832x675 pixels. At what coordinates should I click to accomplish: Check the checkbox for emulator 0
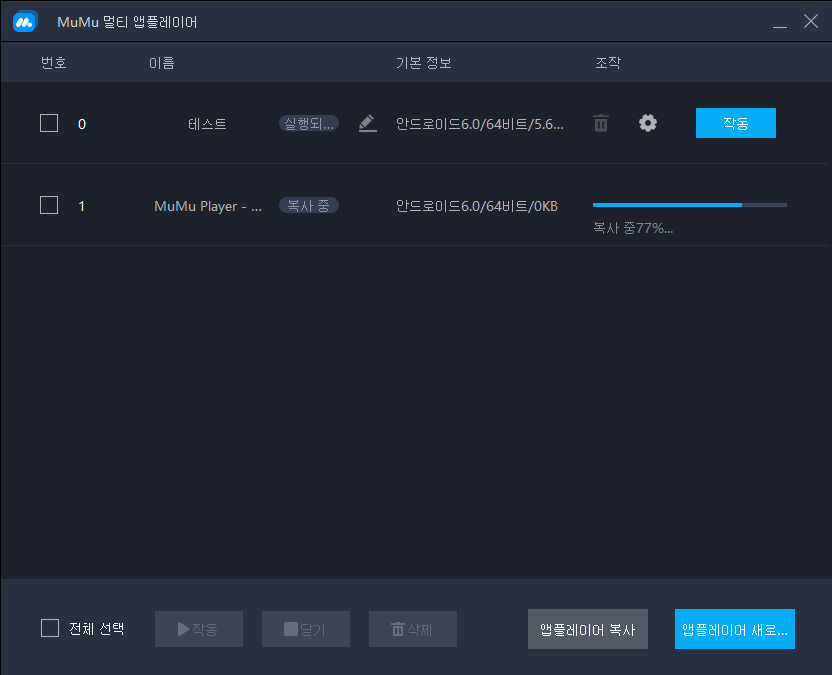tap(49, 123)
